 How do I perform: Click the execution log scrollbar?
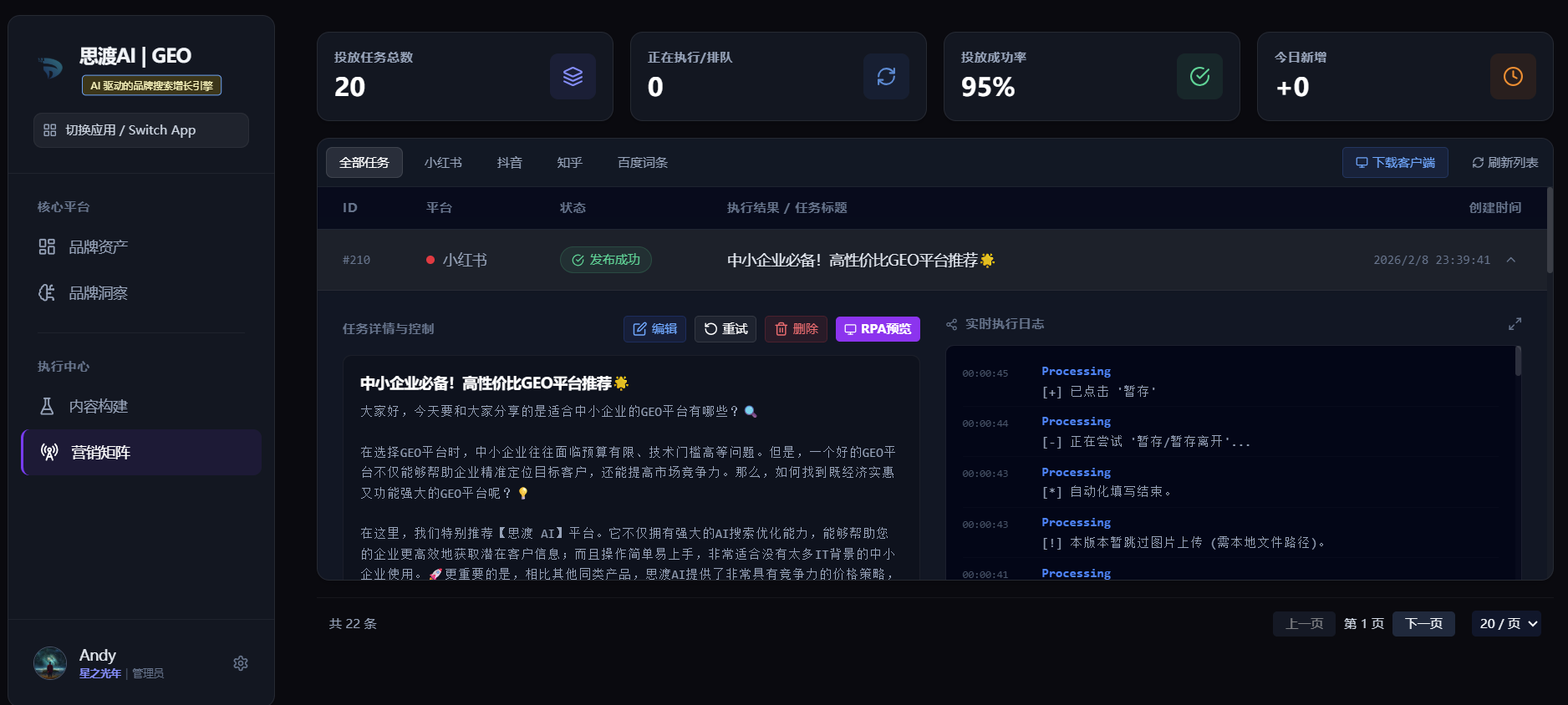(x=1518, y=361)
